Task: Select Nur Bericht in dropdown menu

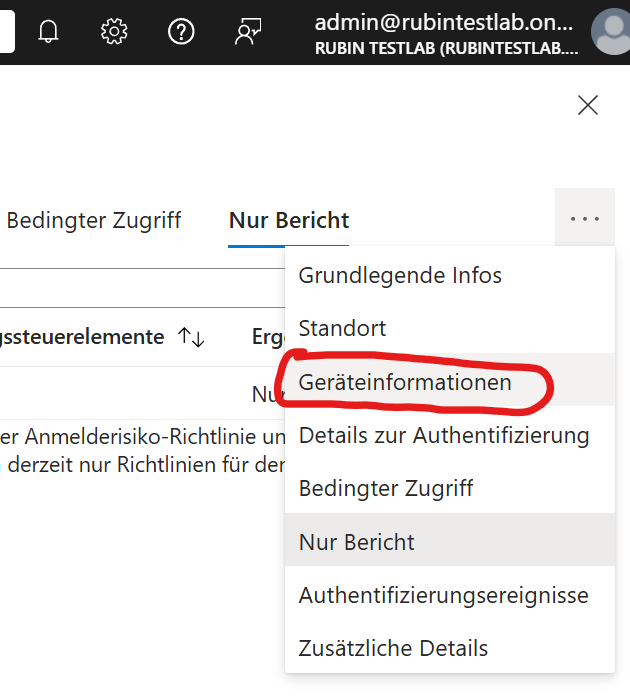Action: [356, 542]
